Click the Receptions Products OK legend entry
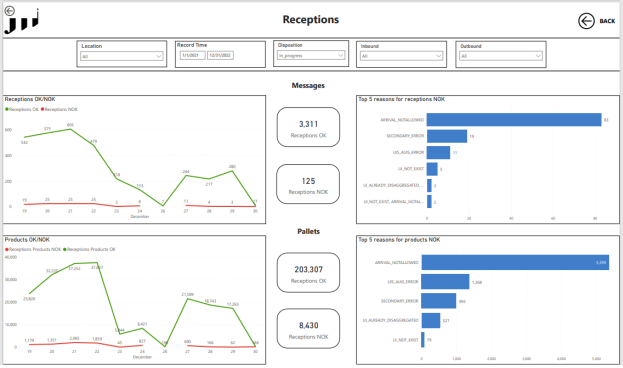 point(89,250)
